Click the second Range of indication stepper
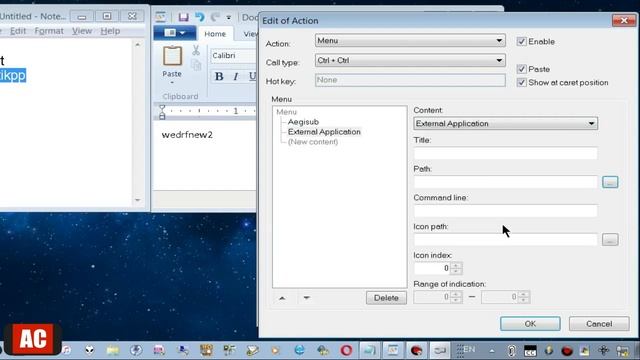 point(524,297)
